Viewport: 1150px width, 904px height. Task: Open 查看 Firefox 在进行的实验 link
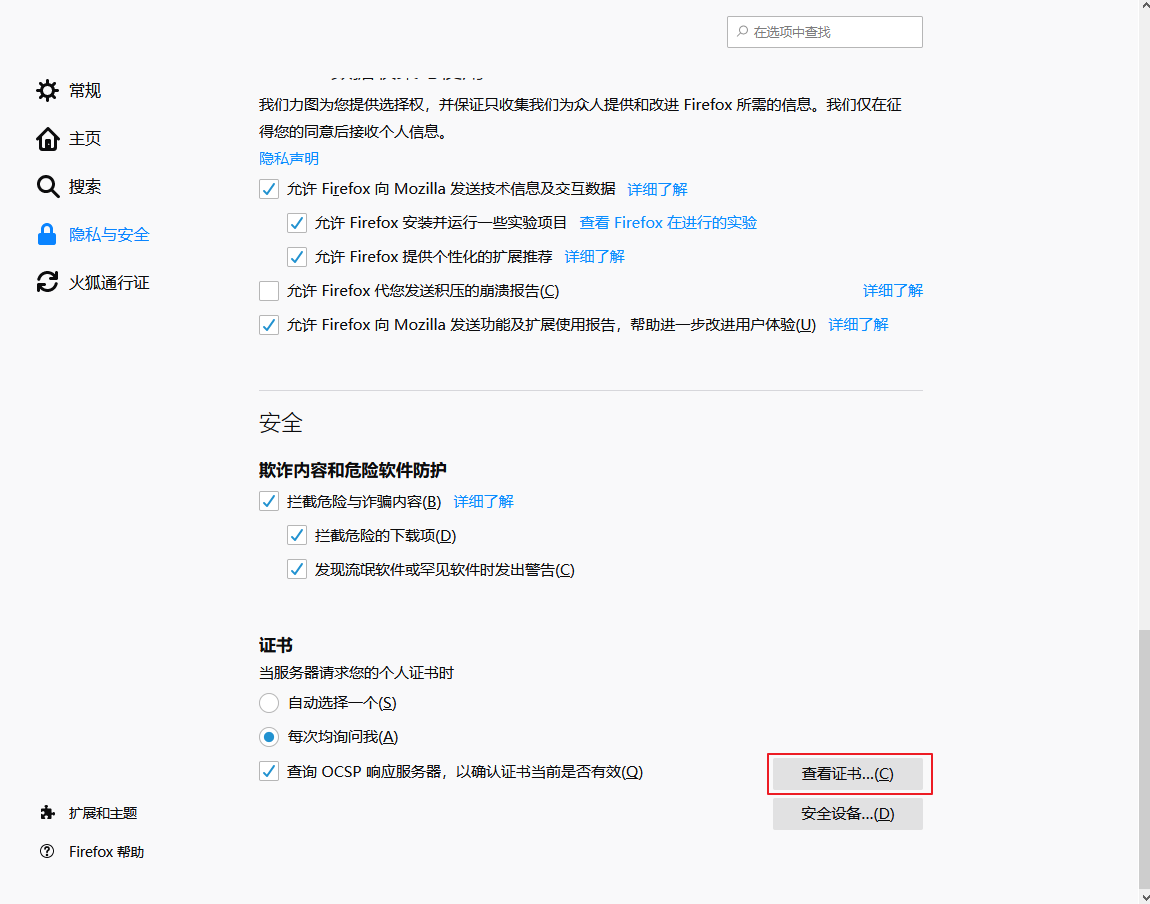[668, 223]
